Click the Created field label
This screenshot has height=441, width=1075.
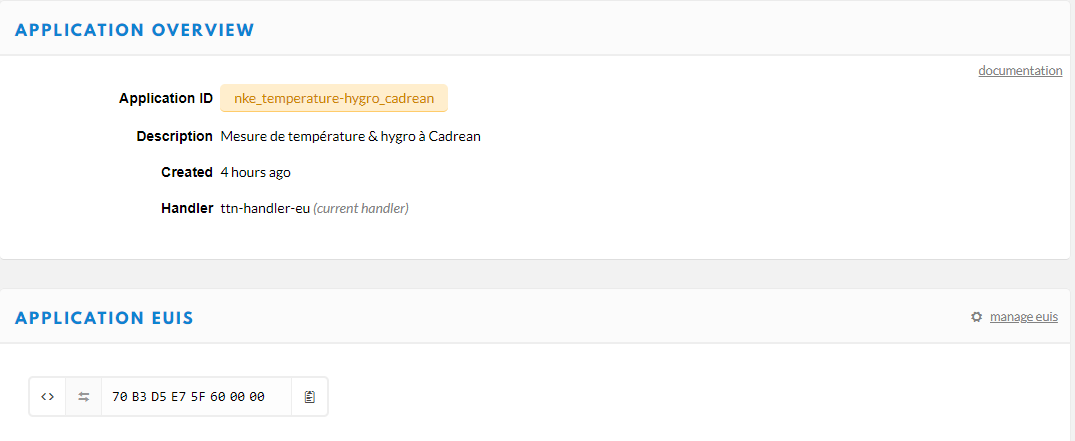187,172
